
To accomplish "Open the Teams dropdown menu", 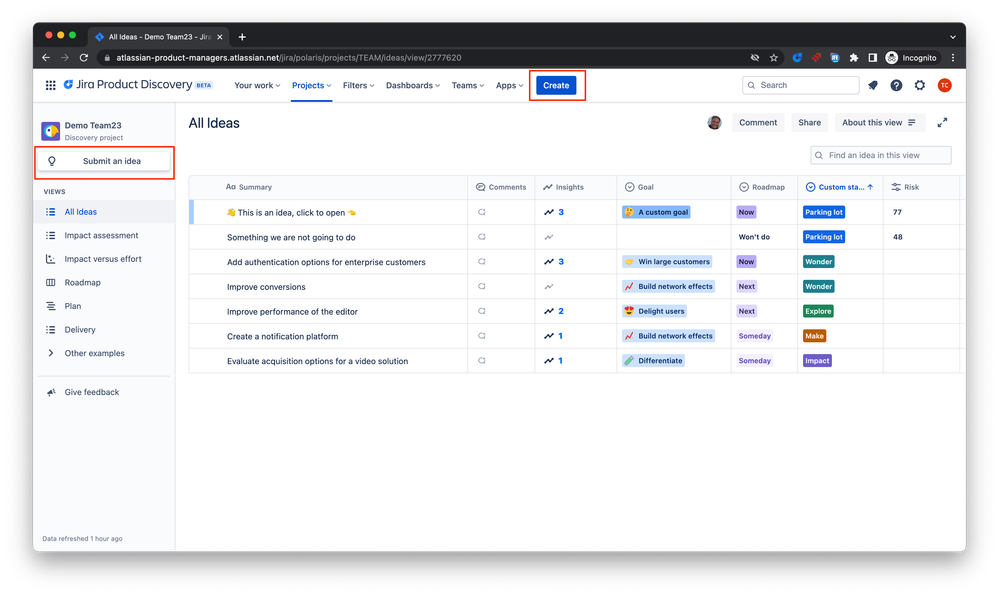I will 468,85.
